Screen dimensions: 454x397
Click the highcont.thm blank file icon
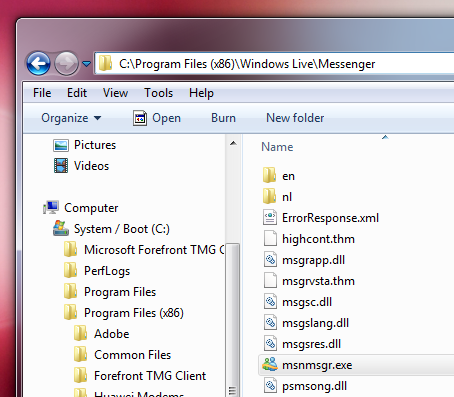coord(270,238)
